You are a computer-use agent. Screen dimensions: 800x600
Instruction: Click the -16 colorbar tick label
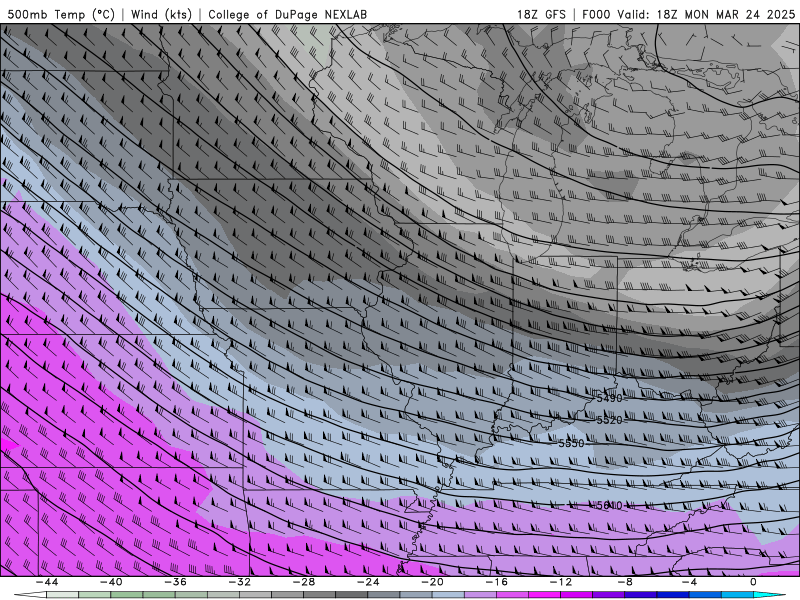[496, 582]
